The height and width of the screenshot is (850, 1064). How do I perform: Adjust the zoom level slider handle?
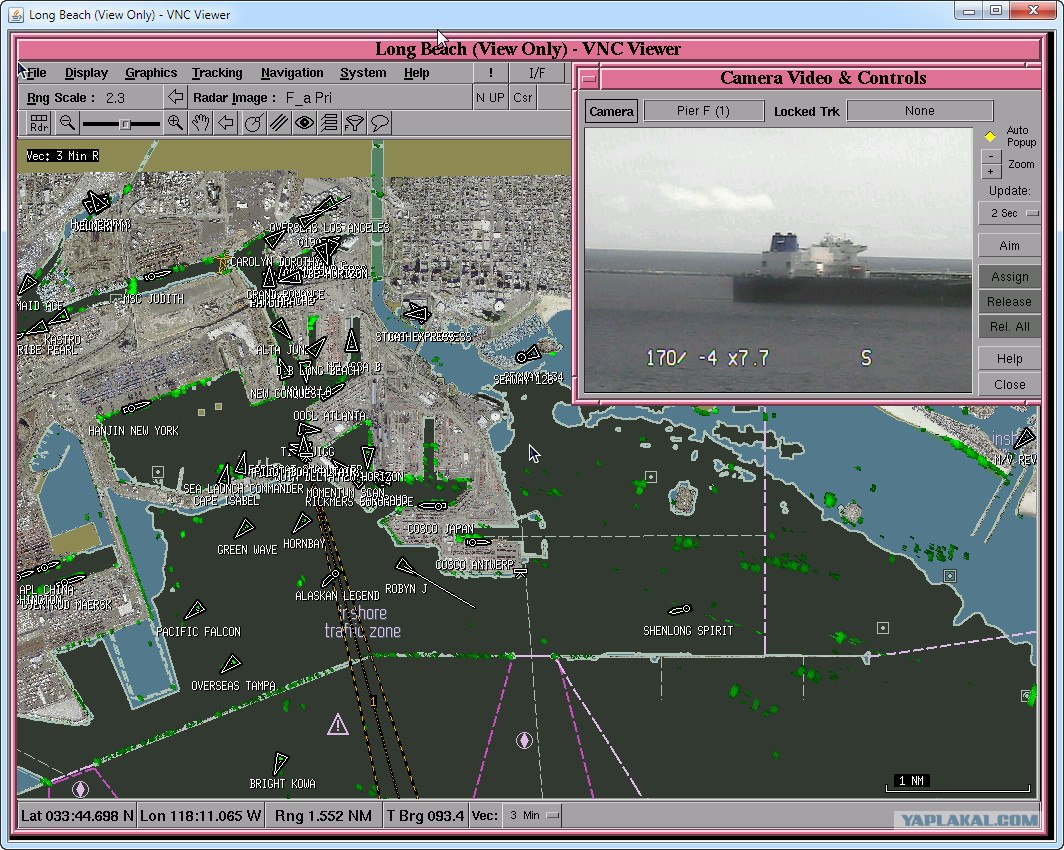125,124
